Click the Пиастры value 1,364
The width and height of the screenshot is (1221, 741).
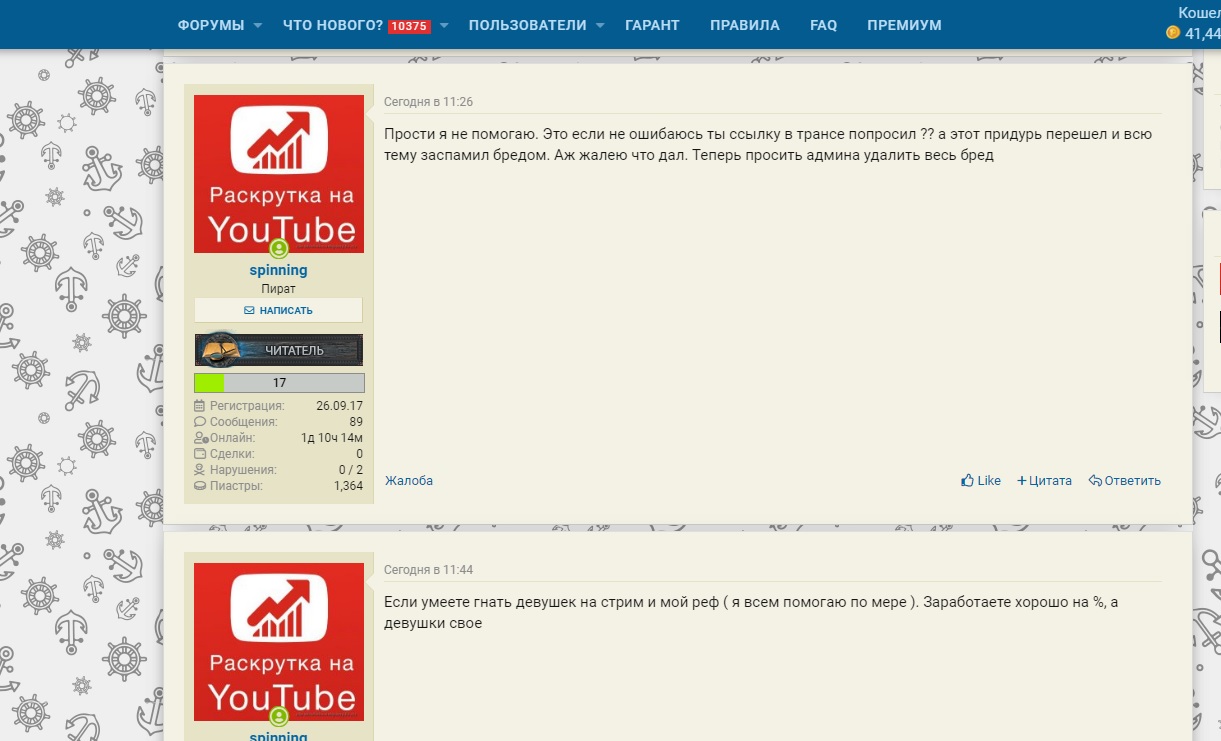pyautogui.click(x=348, y=486)
